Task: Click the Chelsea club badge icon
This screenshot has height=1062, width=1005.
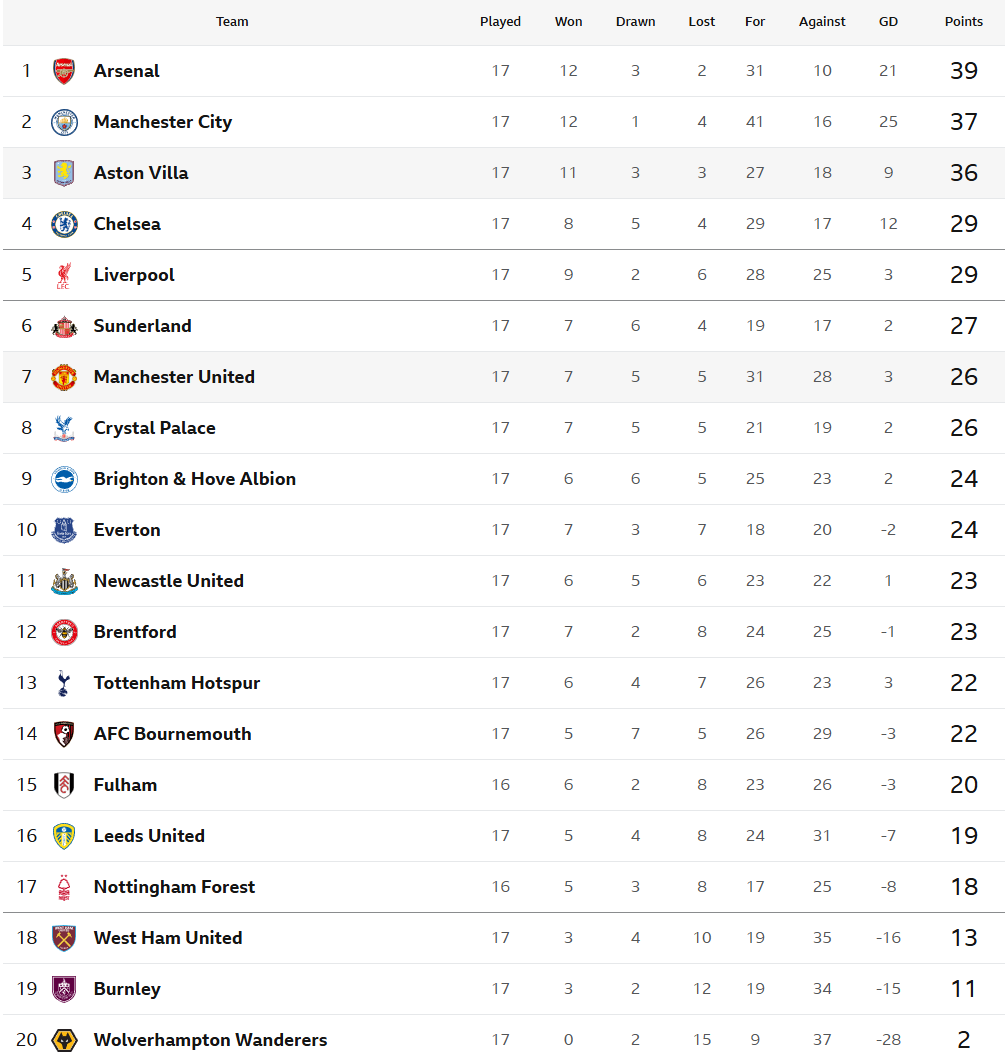Action: (x=64, y=224)
